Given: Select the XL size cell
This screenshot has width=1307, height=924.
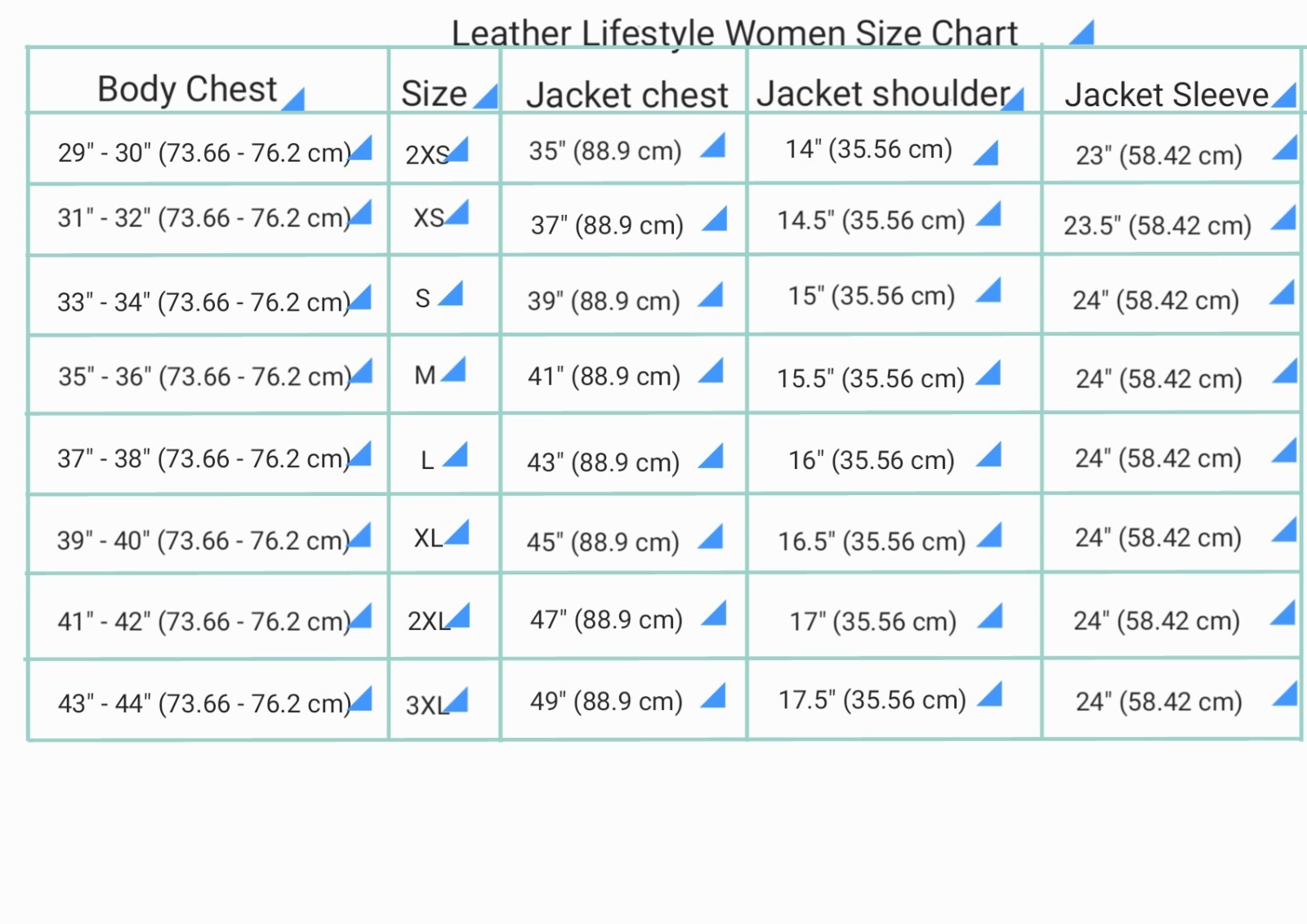Looking at the screenshot, I should 428,538.
